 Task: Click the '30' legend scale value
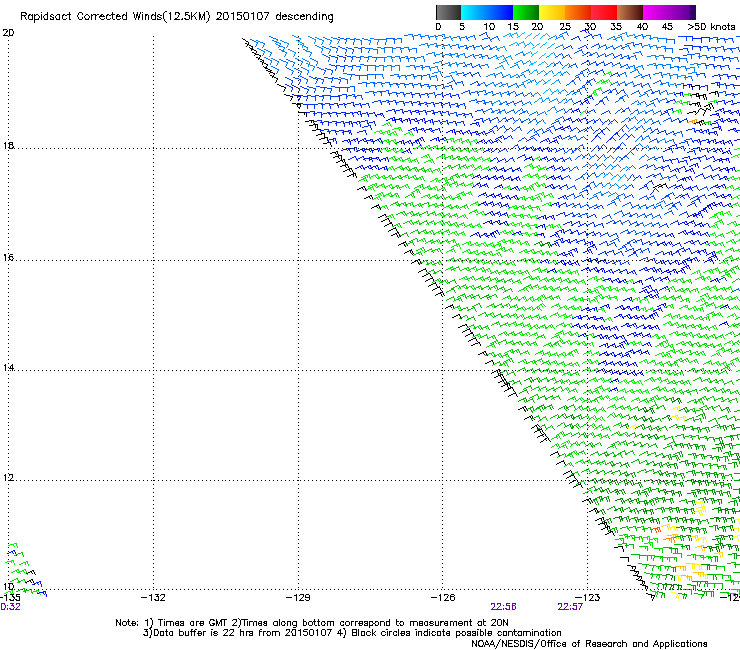(590, 27)
